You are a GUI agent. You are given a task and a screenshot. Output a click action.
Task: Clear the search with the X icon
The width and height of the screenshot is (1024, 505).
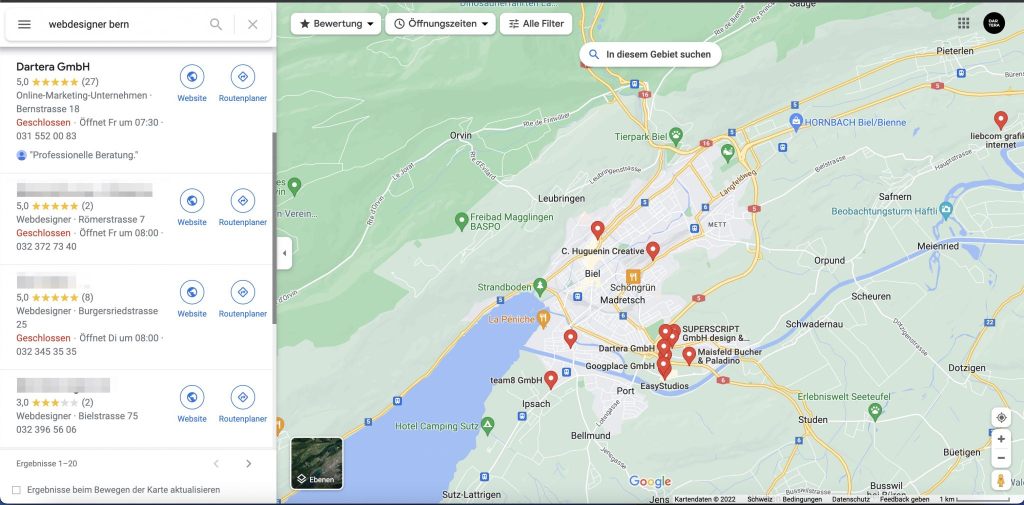253,24
